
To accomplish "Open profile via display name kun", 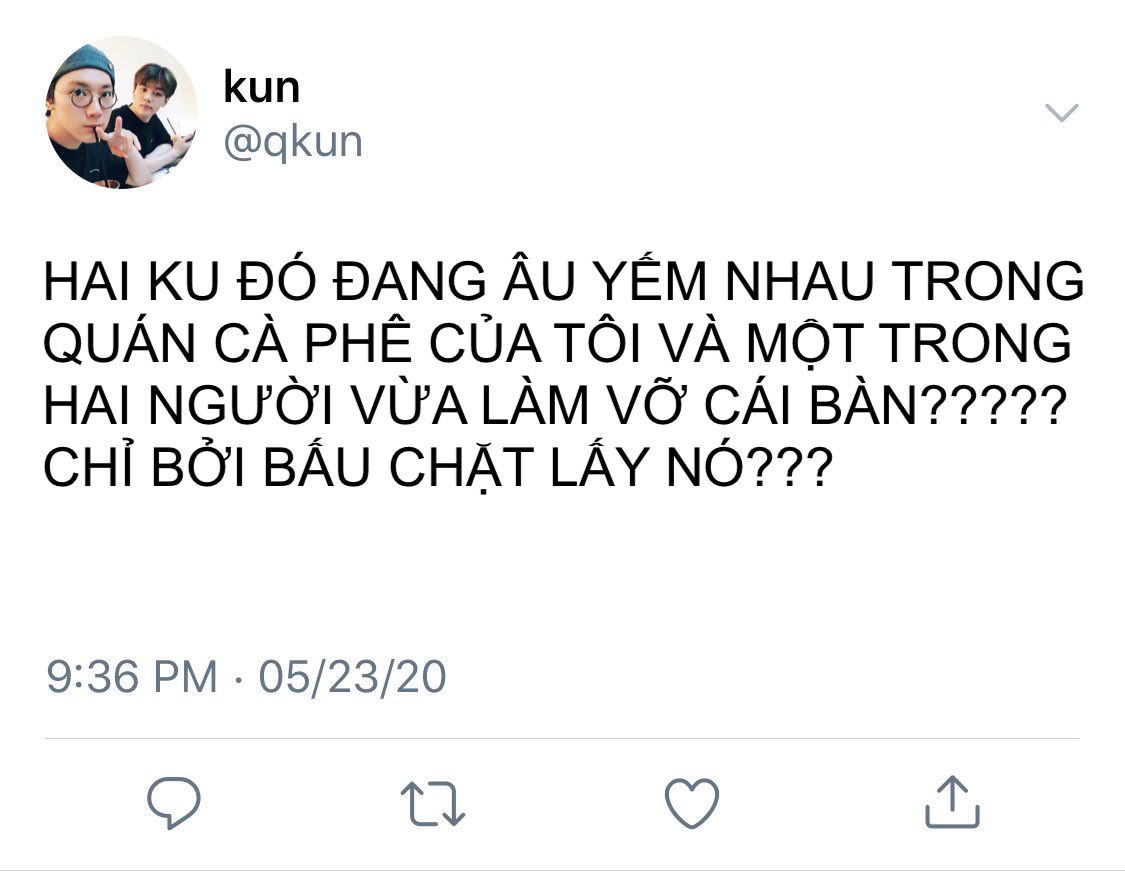I will [x=261, y=87].
